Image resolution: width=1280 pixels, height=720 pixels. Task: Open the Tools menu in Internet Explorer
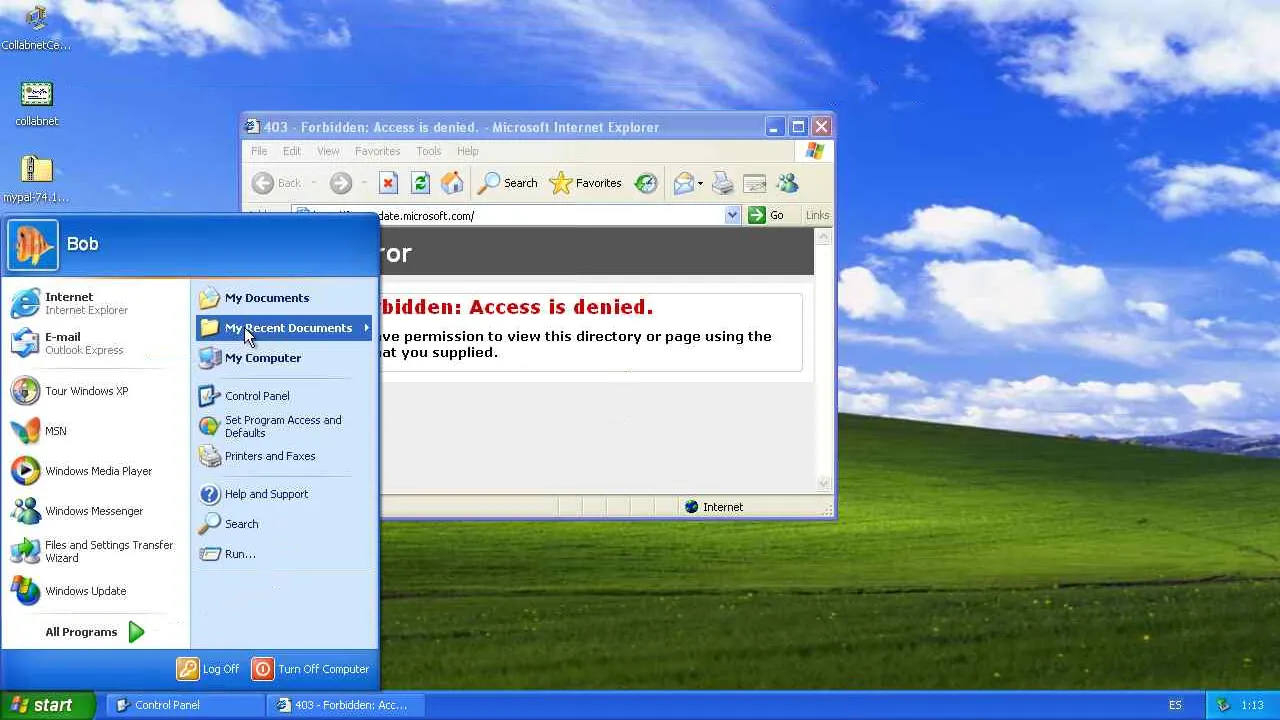click(x=428, y=151)
